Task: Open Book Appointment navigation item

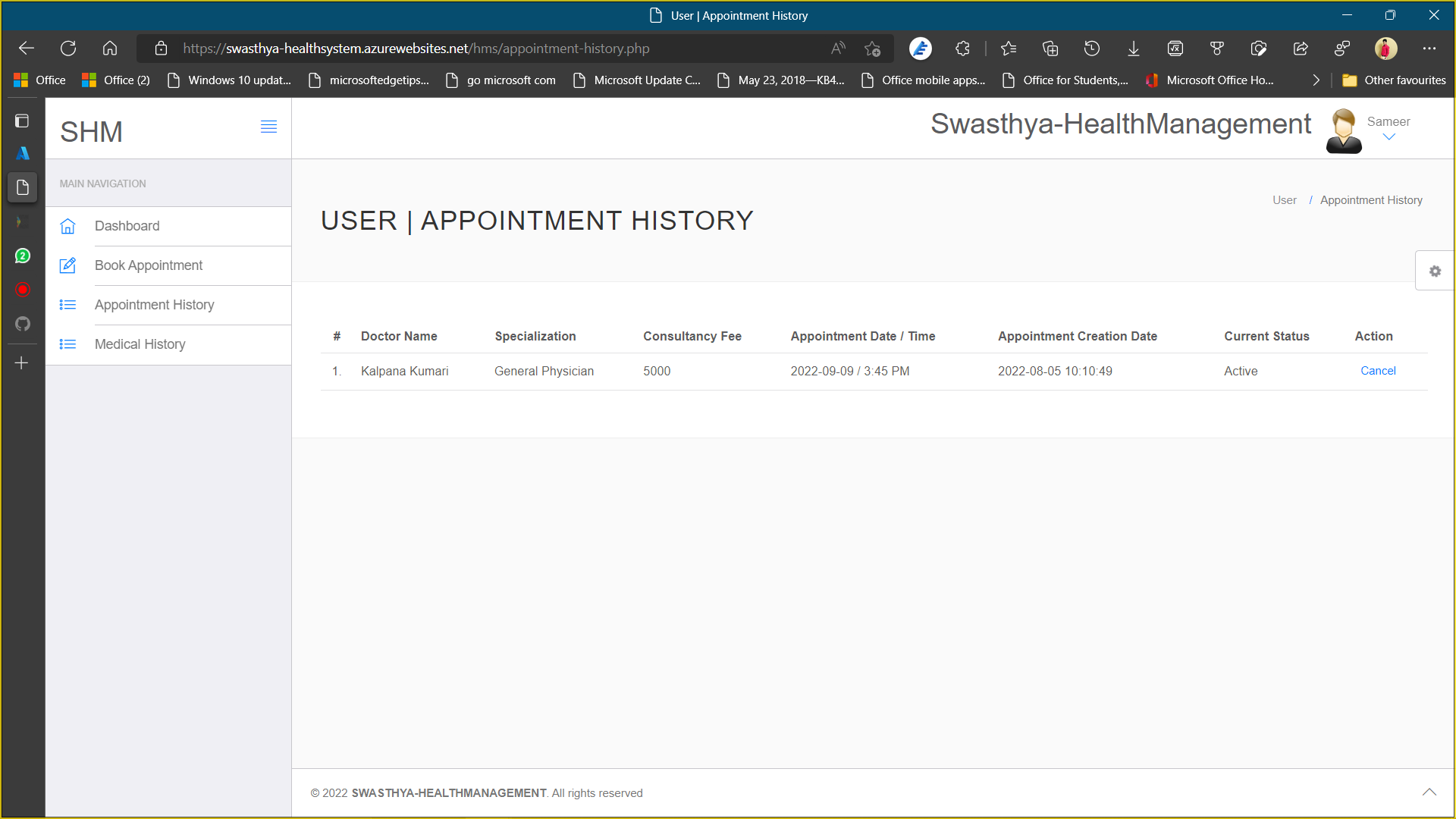Action: [168, 265]
